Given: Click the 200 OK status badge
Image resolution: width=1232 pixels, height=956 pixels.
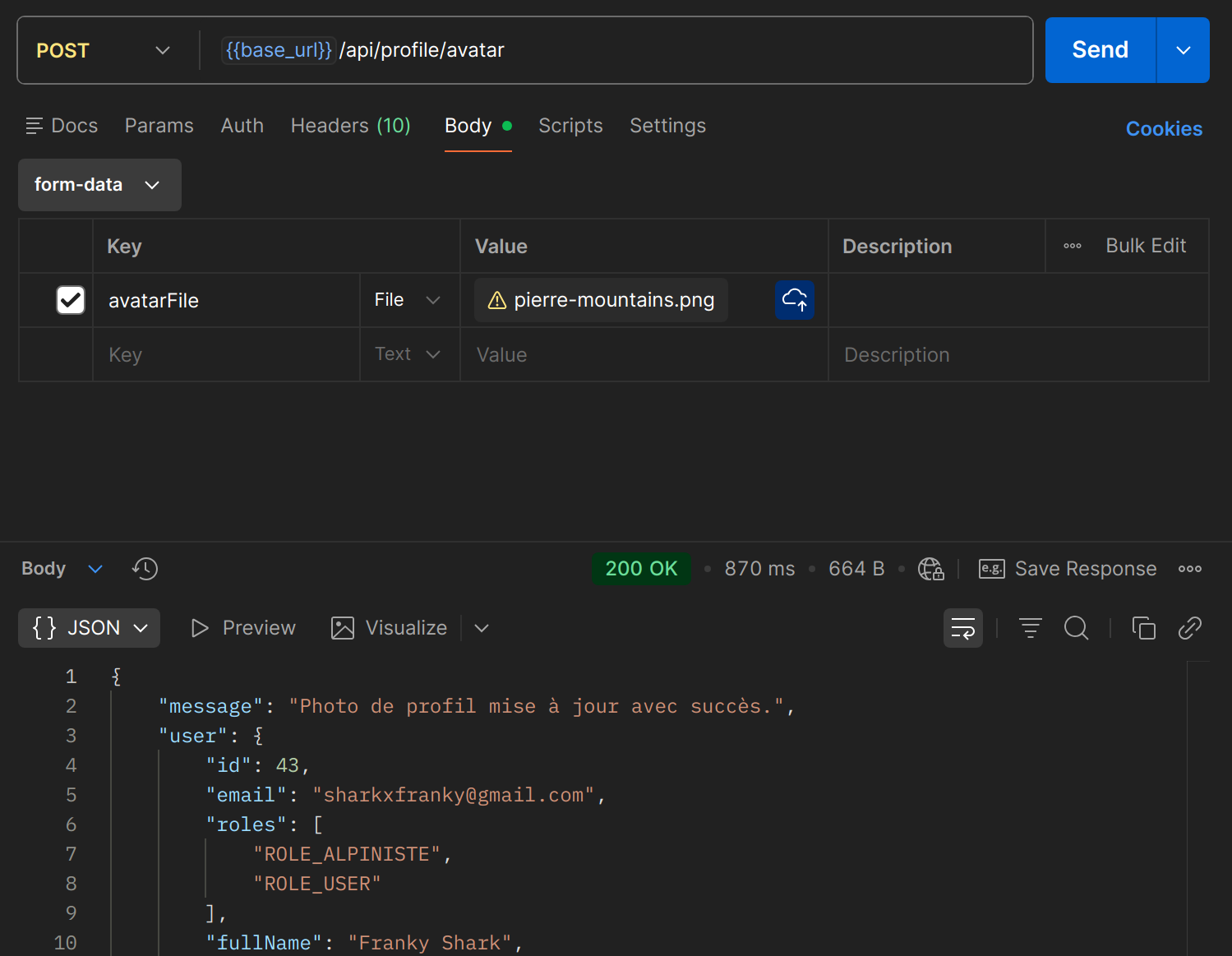Looking at the screenshot, I should (x=641, y=569).
